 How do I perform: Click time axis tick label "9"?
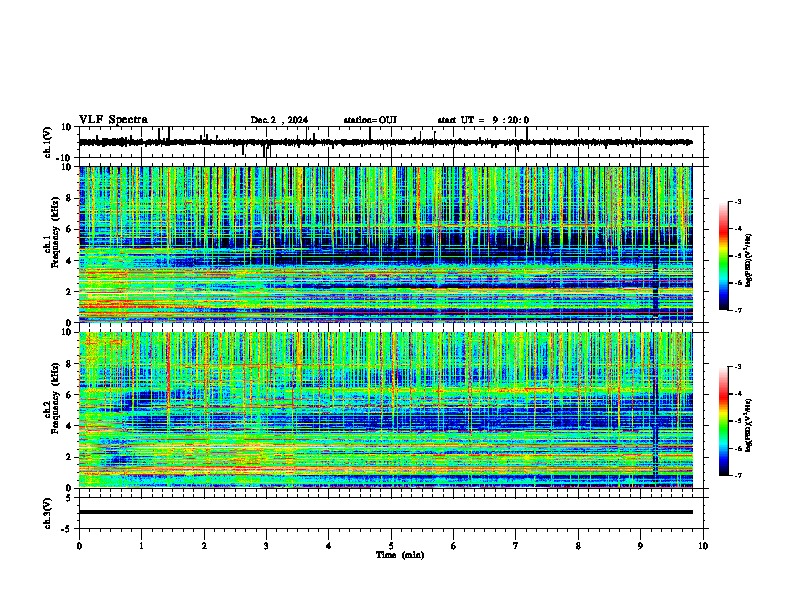click(x=640, y=546)
